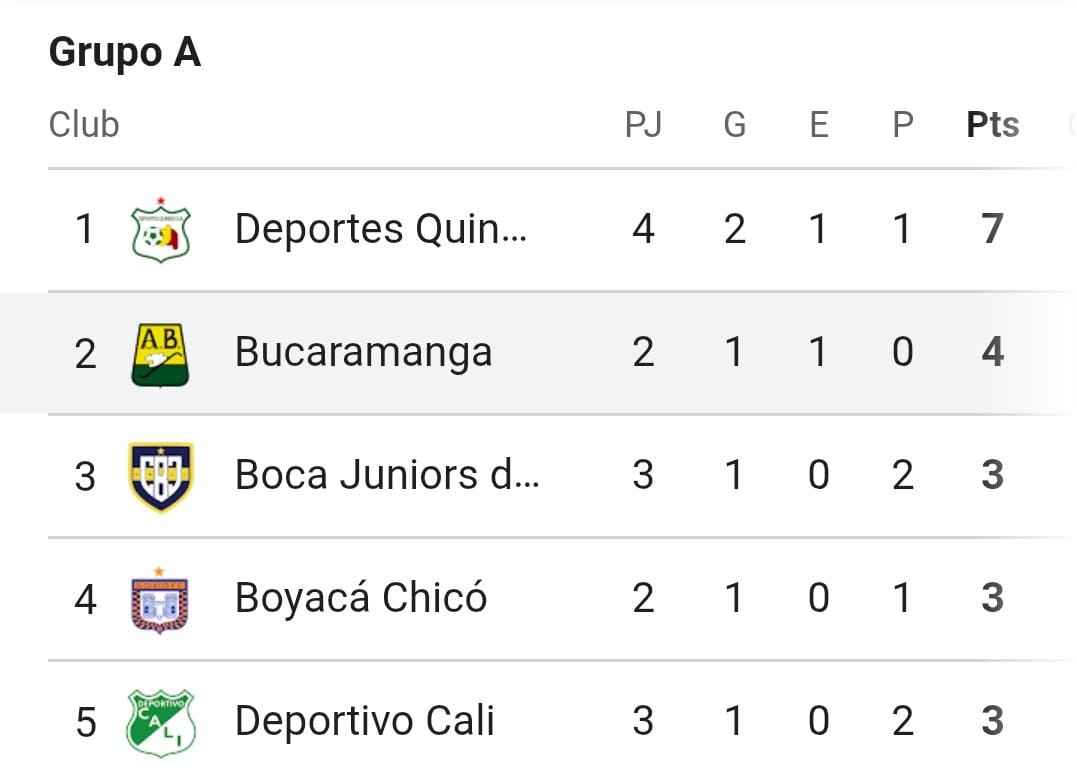Screen dimensions: 1077x781
Task: Click the G wins column header
Action: click(x=734, y=125)
